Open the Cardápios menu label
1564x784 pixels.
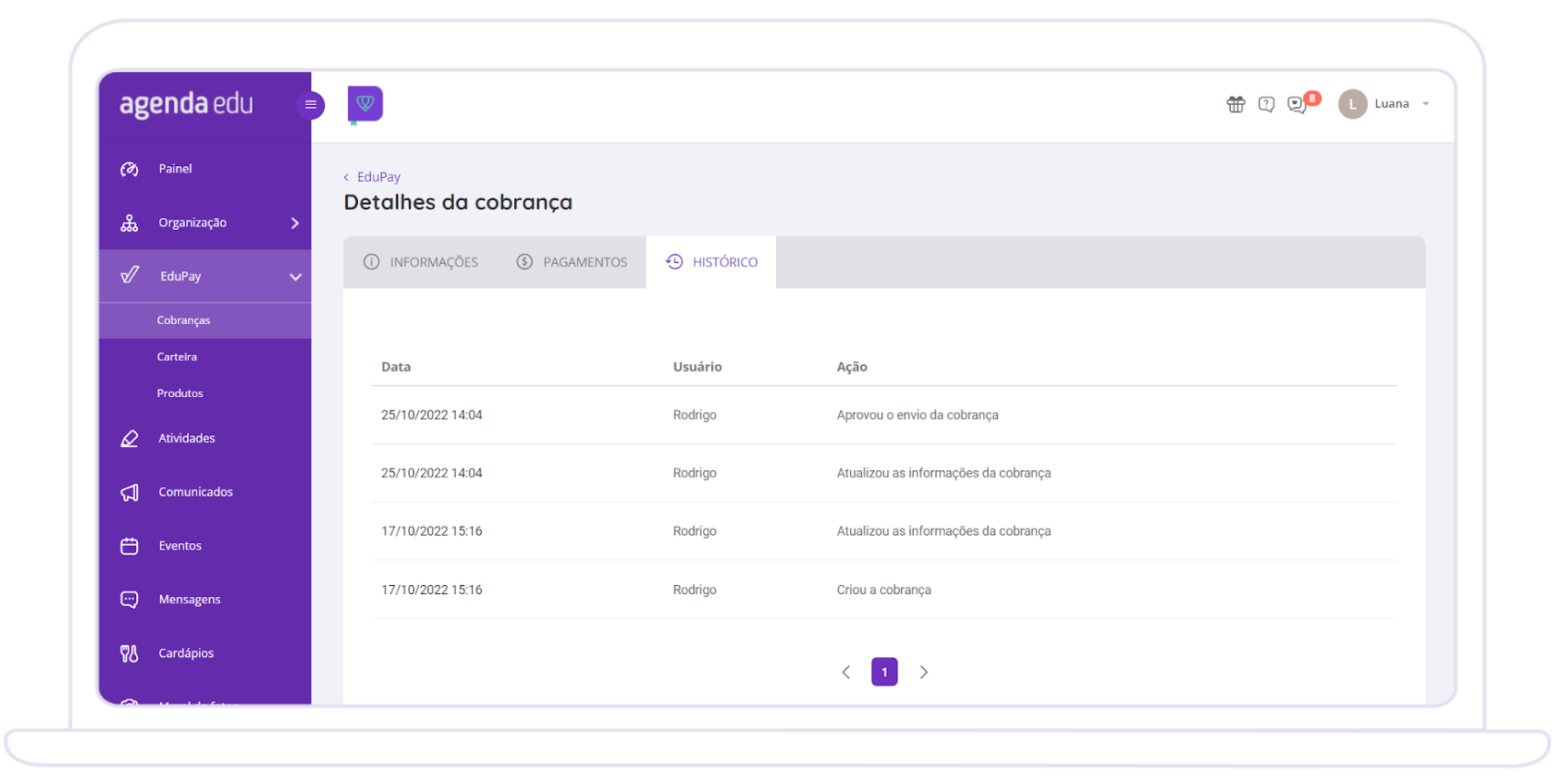point(186,653)
